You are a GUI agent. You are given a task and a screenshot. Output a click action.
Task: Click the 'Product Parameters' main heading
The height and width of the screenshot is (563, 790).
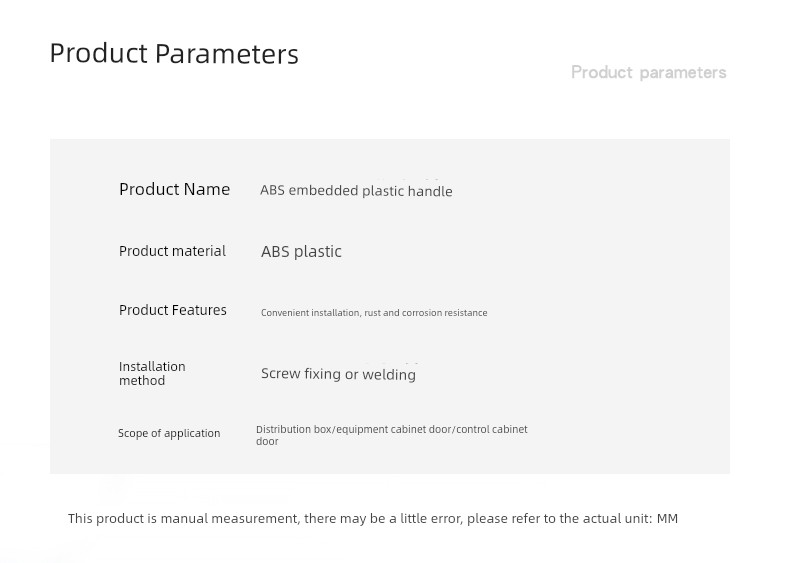[x=174, y=53]
